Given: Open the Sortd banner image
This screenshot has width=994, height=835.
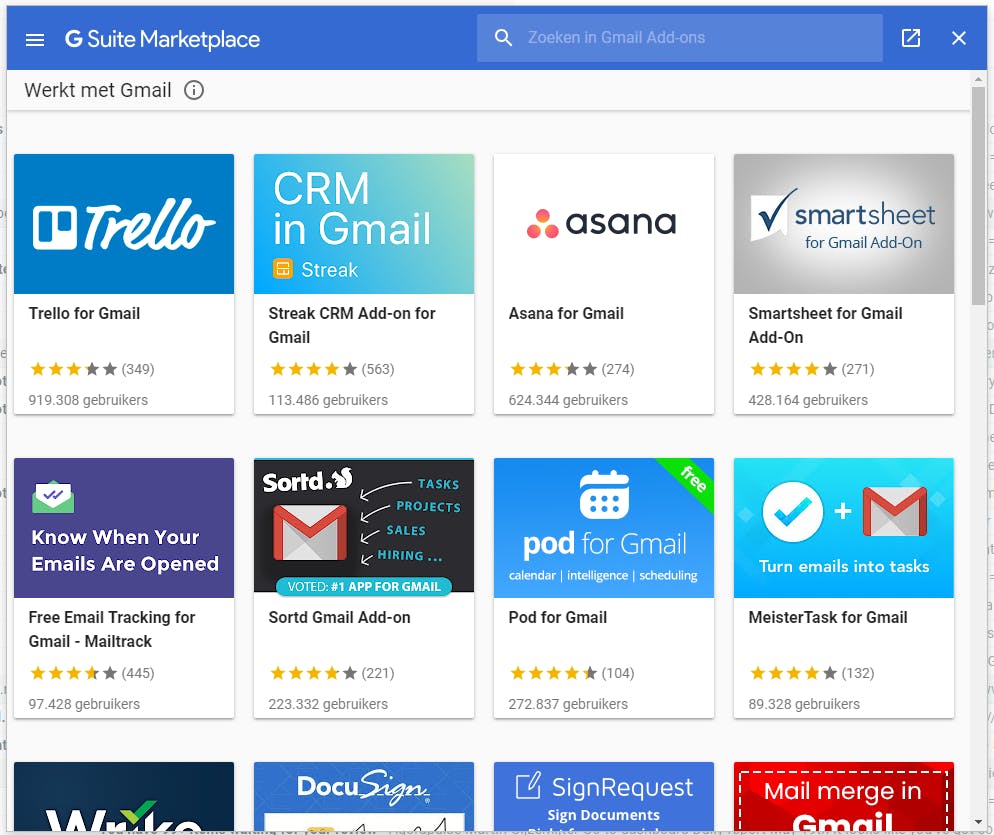Looking at the screenshot, I should click(x=364, y=528).
